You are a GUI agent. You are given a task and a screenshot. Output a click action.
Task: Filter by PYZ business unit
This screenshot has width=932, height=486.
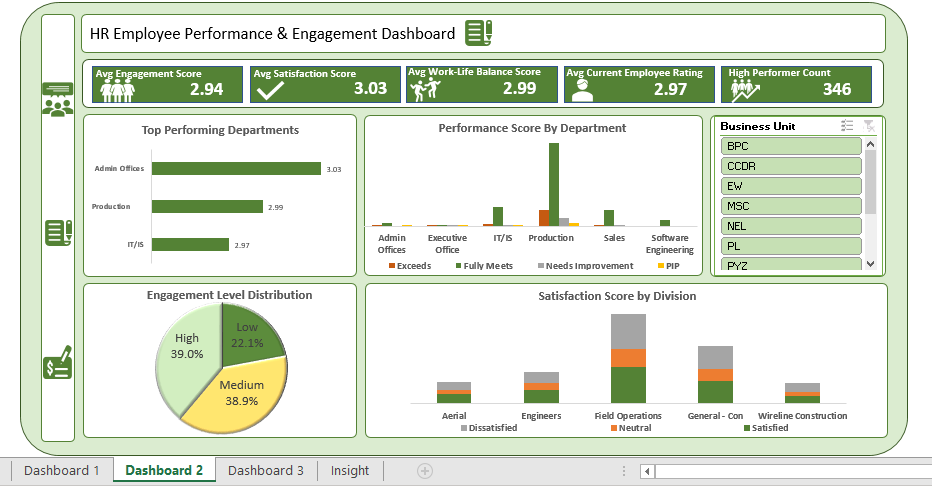coord(791,264)
